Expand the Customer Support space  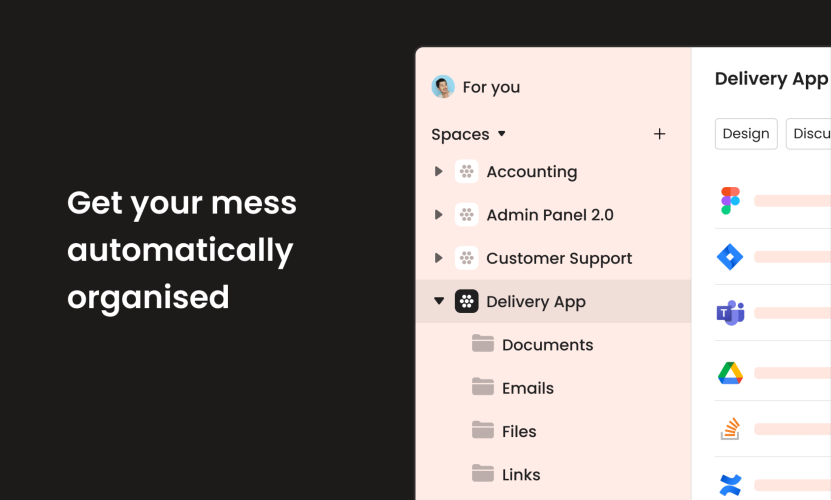[438, 258]
